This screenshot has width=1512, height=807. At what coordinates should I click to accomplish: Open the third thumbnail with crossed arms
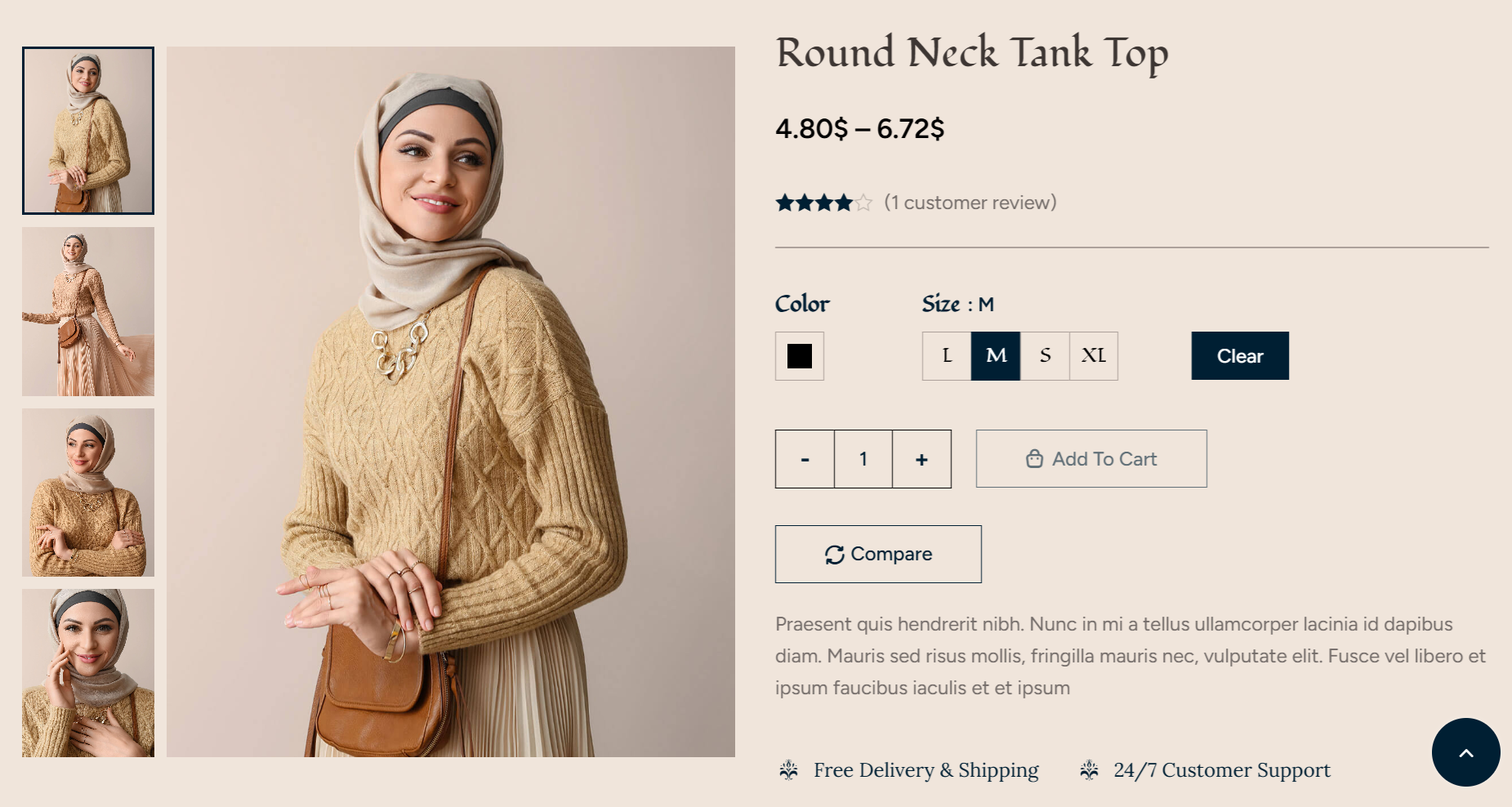click(88, 493)
